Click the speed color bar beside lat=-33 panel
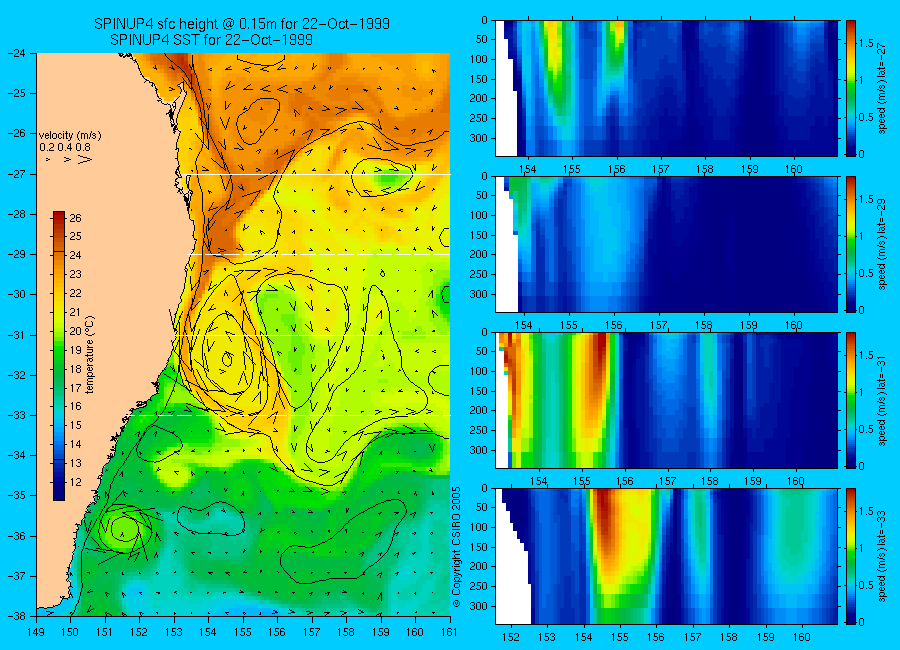The height and width of the screenshot is (650, 900). click(851, 556)
